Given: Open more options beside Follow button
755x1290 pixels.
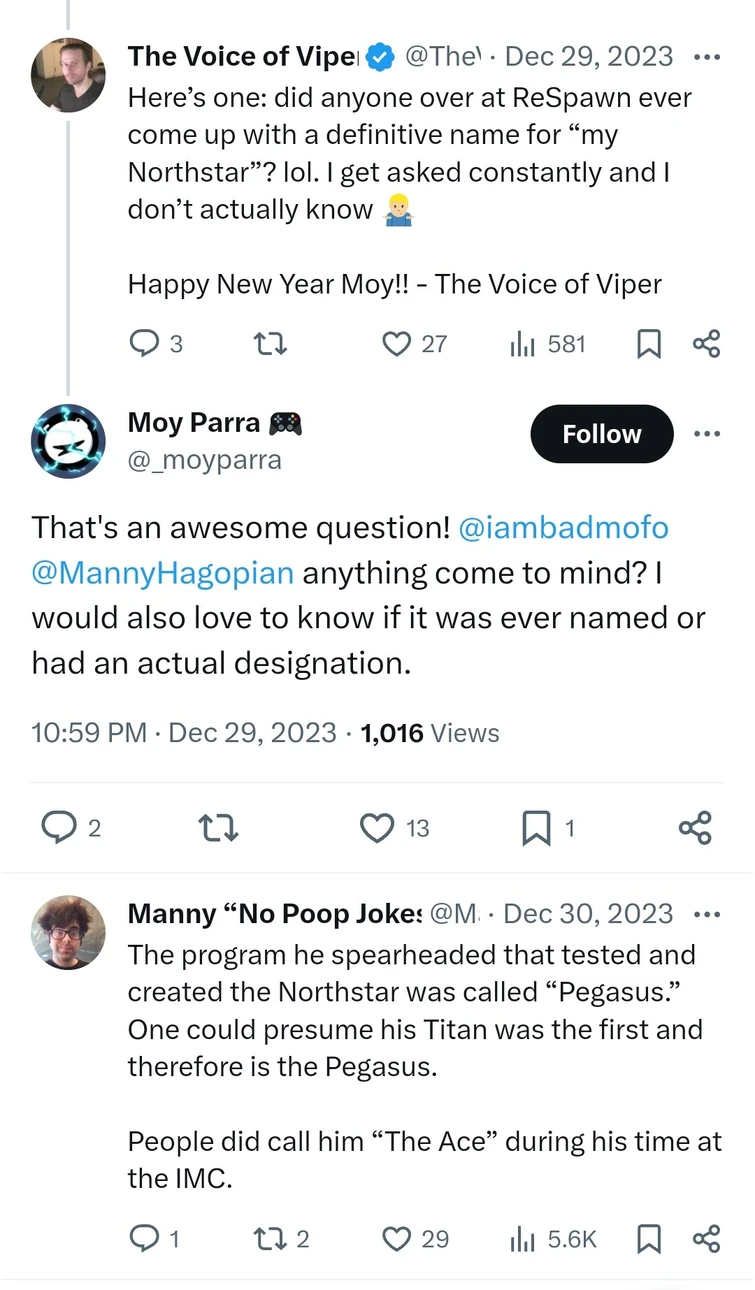Looking at the screenshot, I should (706, 434).
